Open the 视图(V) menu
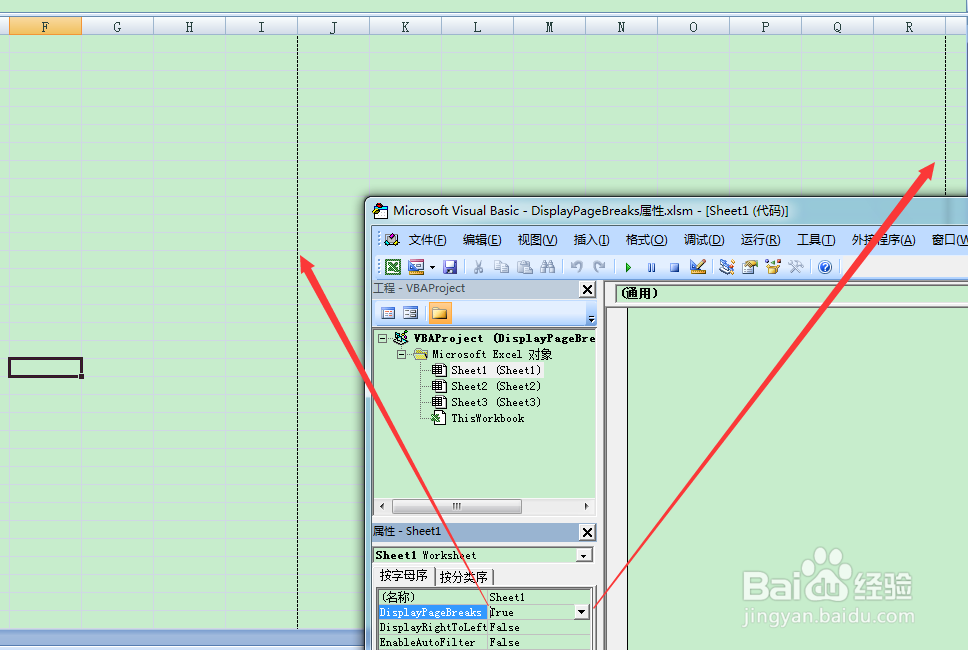This screenshot has width=968, height=650. pyautogui.click(x=537, y=240)
